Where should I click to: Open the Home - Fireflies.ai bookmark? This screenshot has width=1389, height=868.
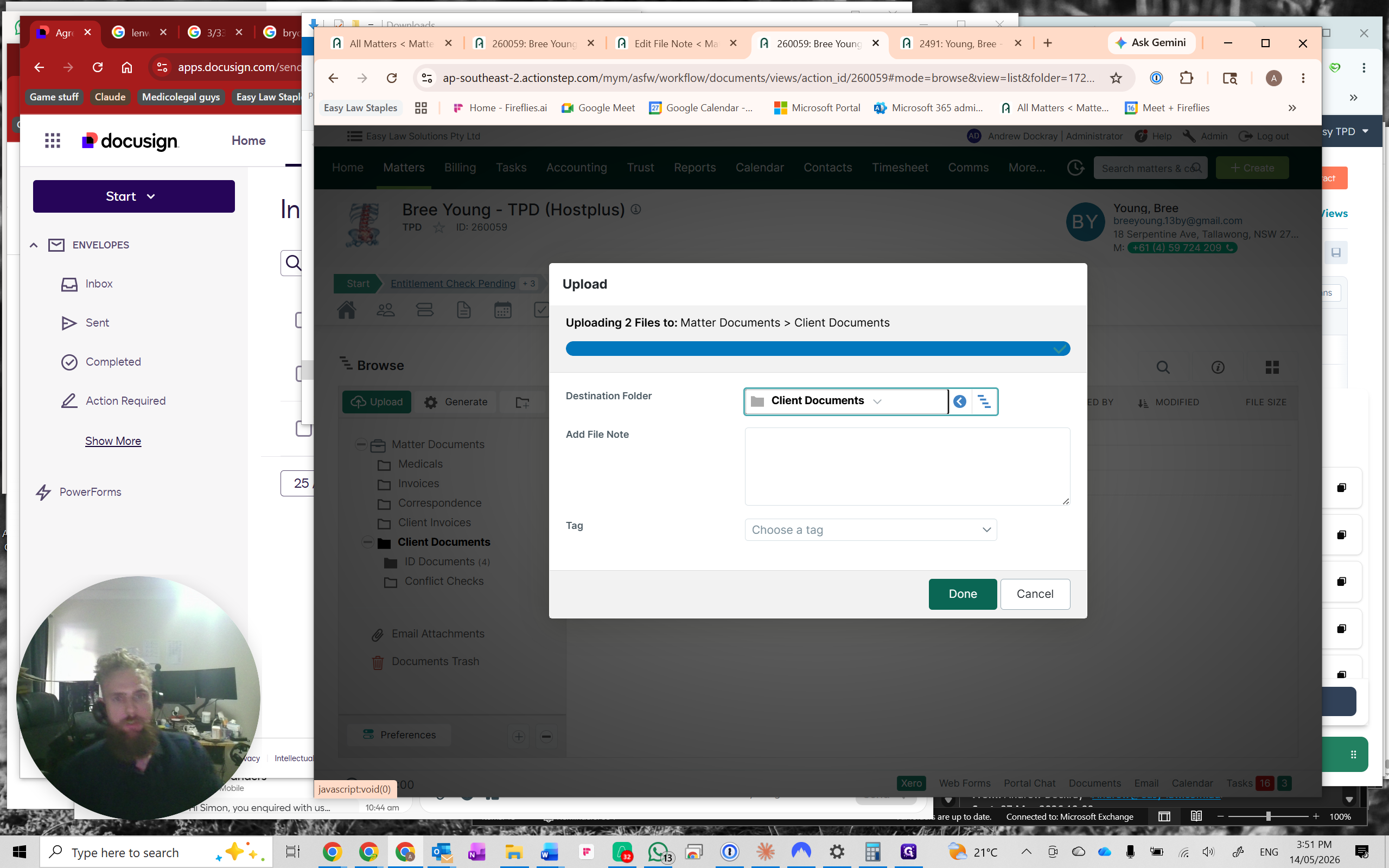coord(499,108)
